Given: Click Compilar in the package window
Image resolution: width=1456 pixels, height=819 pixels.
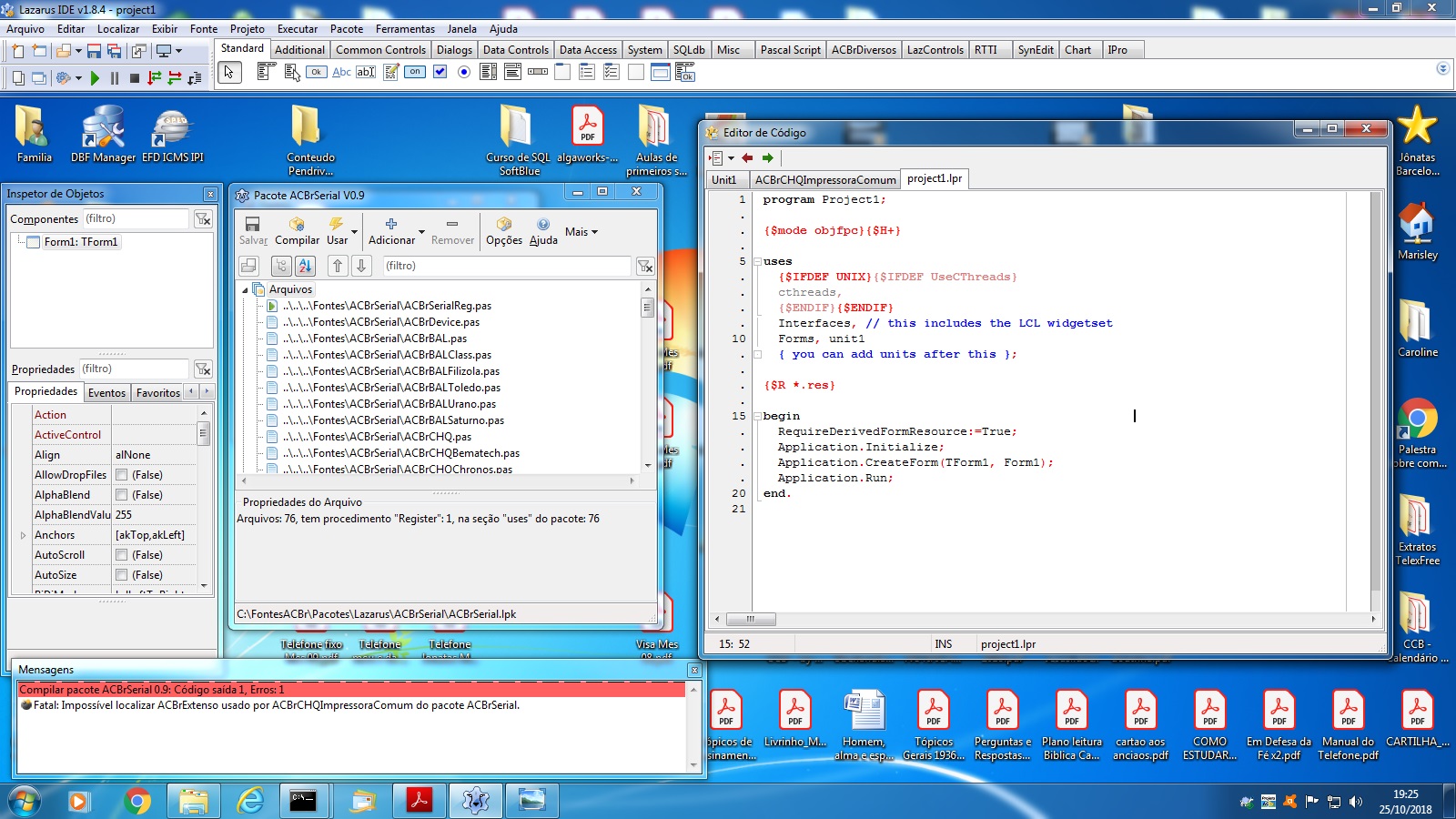Looking at the screenshot, I should point(297,231).
